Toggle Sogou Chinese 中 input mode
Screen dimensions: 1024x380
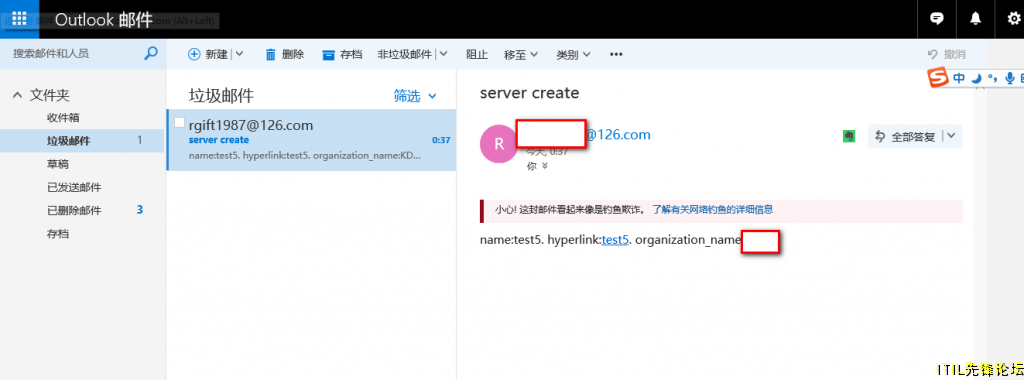coord(959,78)
